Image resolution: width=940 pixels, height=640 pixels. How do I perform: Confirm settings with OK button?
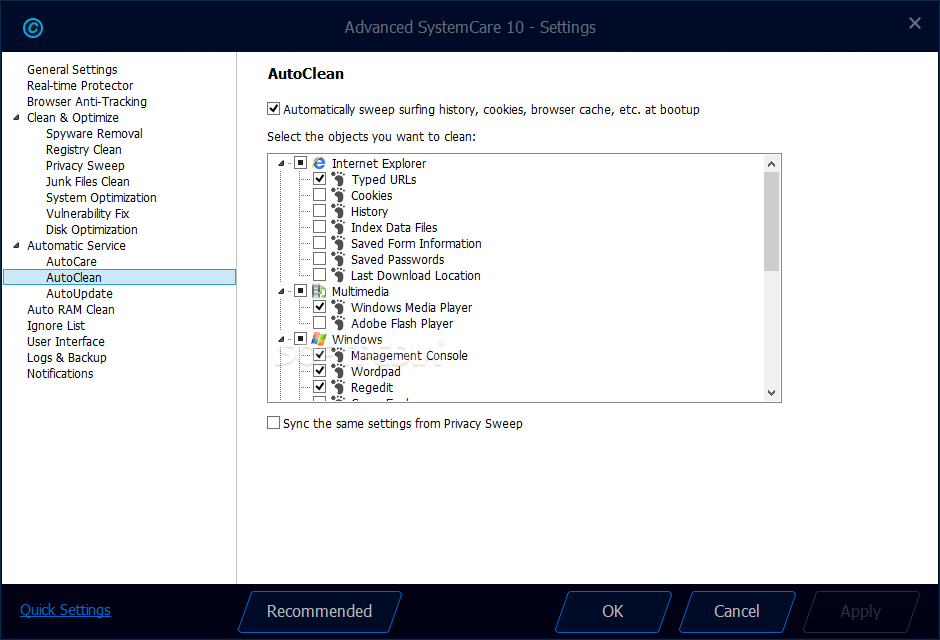pos(613,611)
